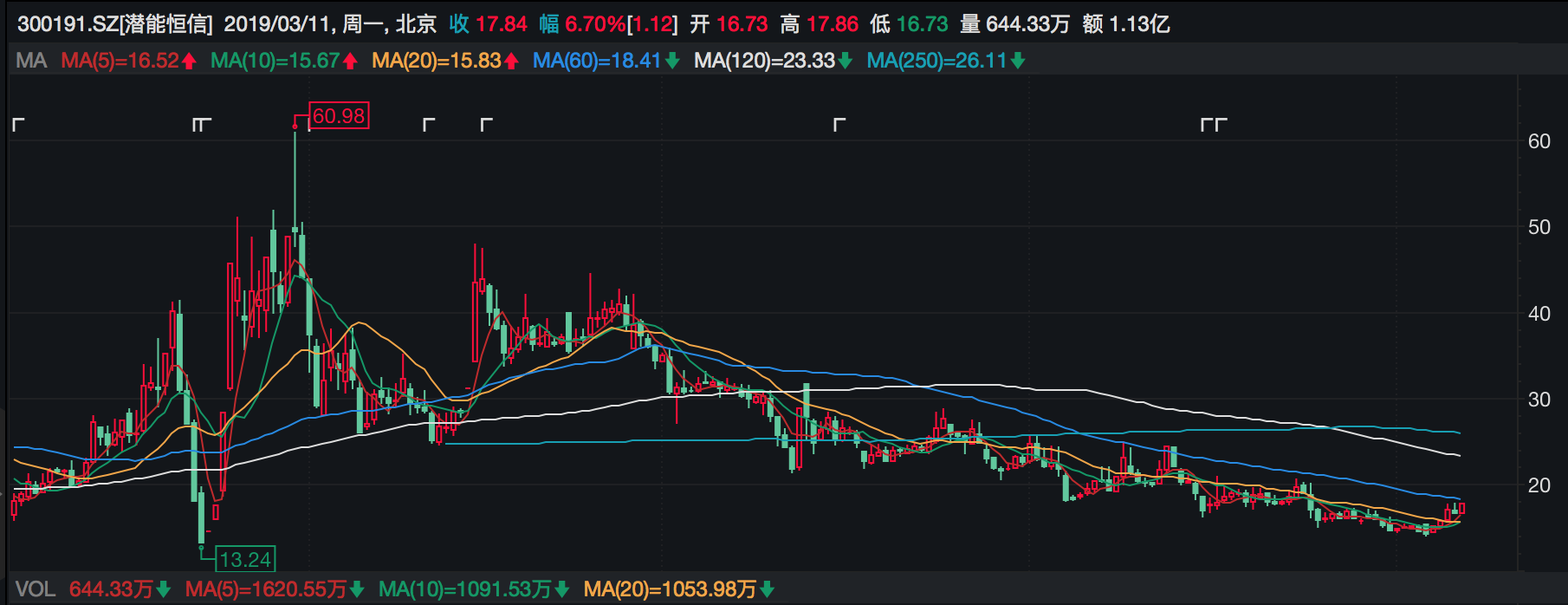
Task: Click the red up arrow beside MA(5)=16.52
Action: pyautogui.click(x=189, y=61)
